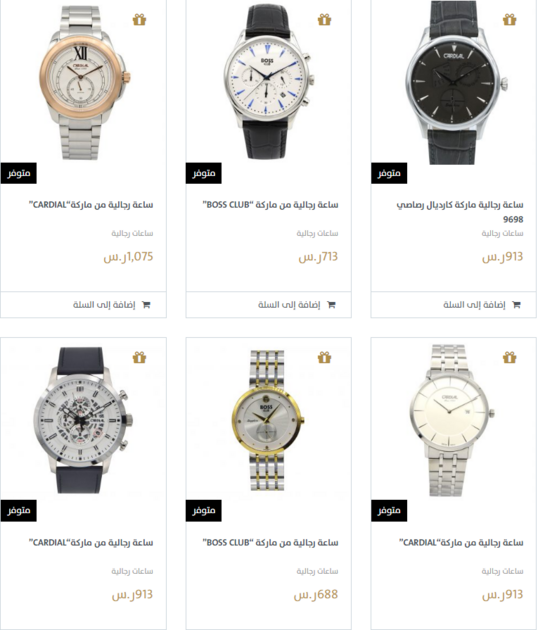Click cart icon under the Cardial 9698 watch
Viewport: 538px width, 630px height.
coord(516,305)
